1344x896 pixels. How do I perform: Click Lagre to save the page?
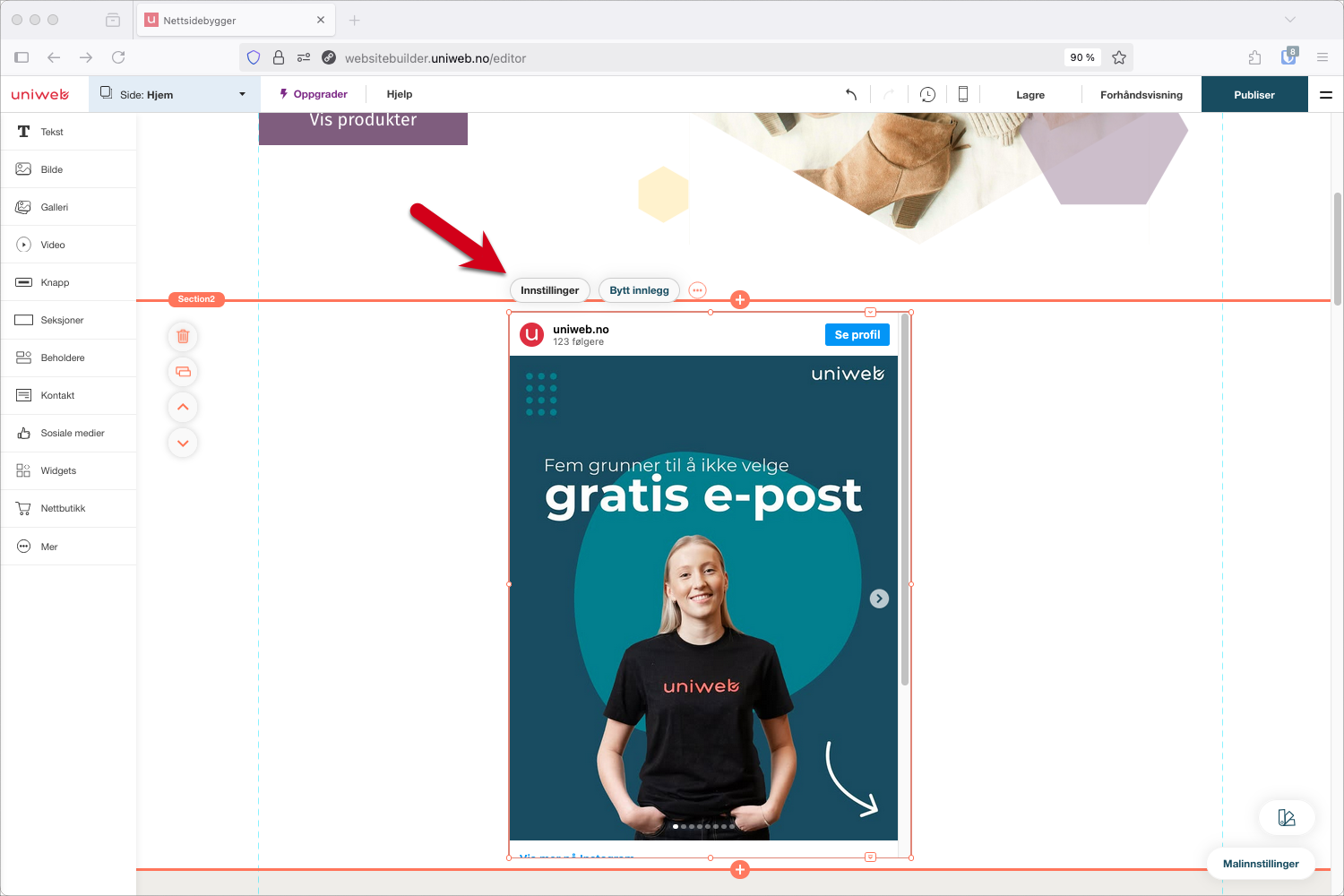[1030, 95]
